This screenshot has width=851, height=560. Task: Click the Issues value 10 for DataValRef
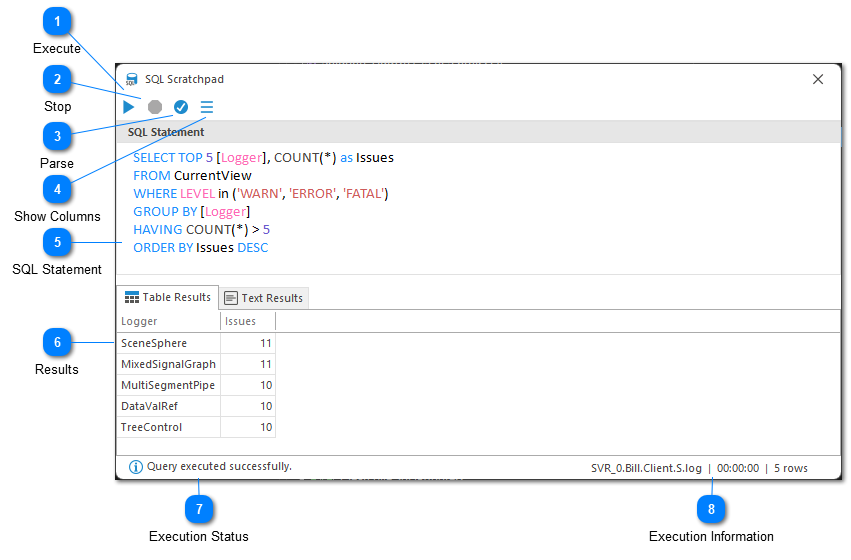[248, 406]
